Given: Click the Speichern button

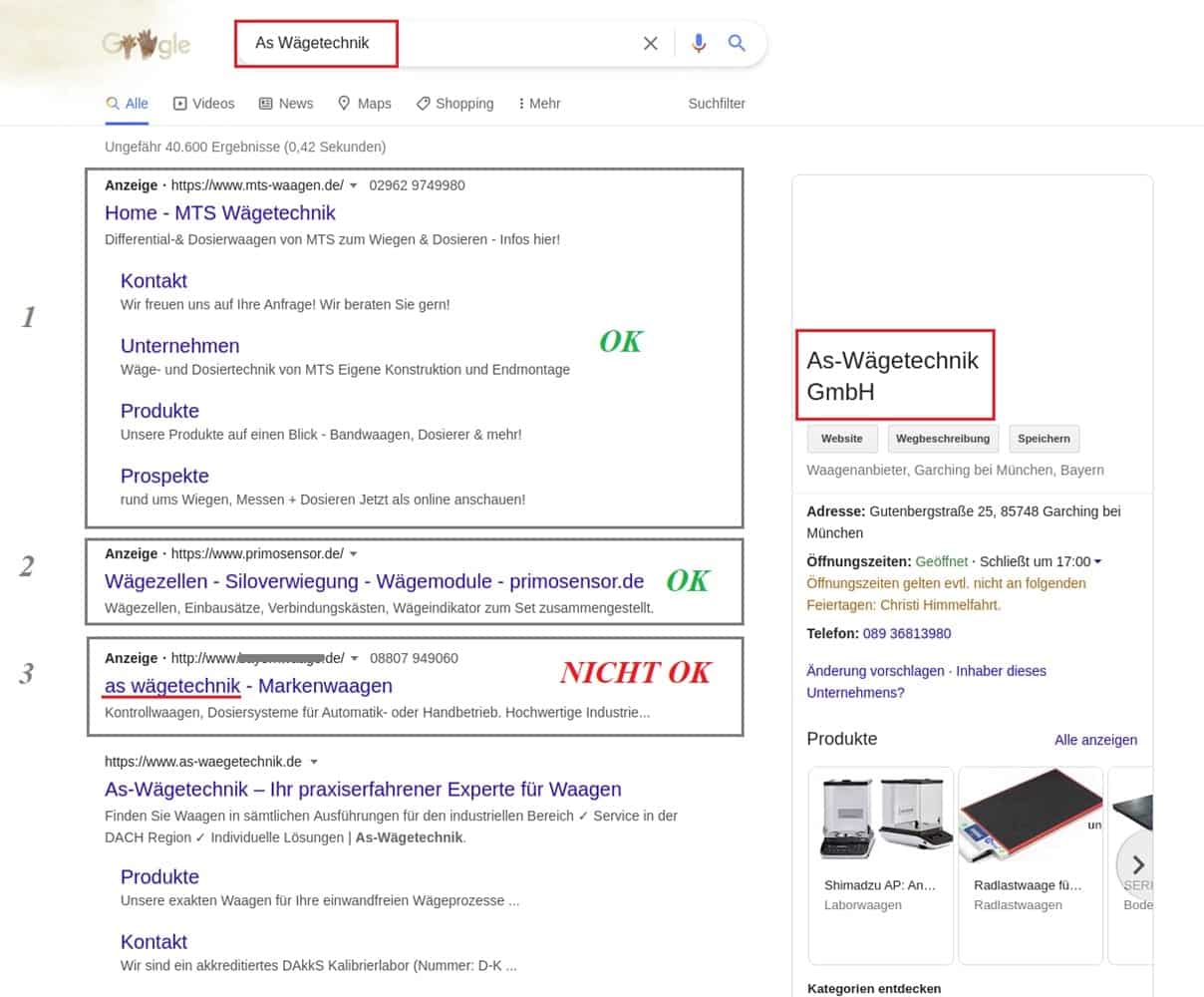Looking at the screenshot, I should (x=1044, y=439).
